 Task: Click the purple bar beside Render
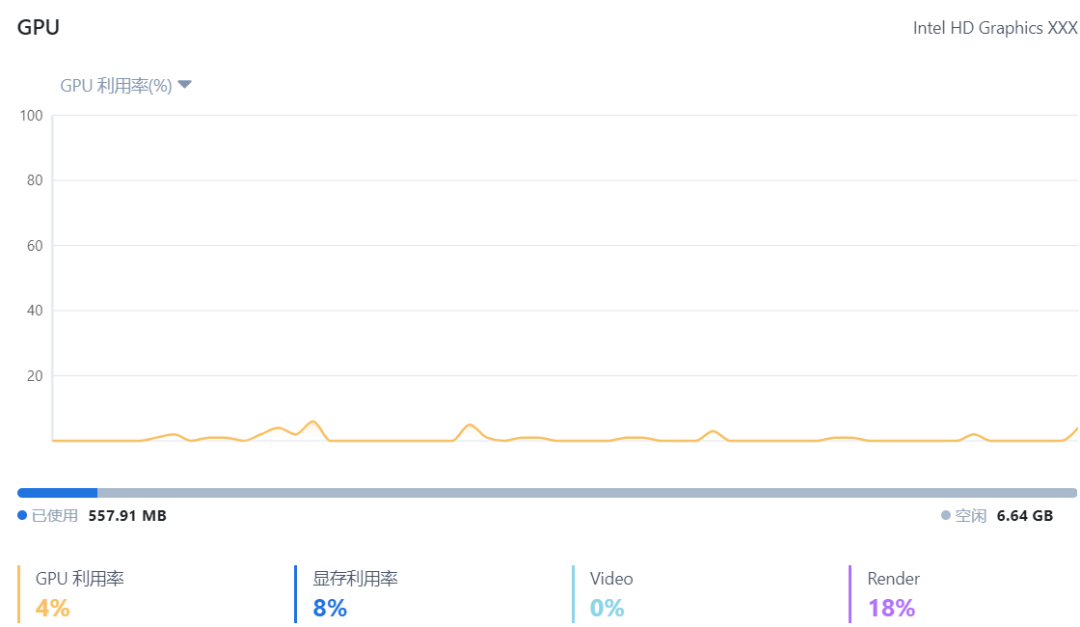coord(850,593)
